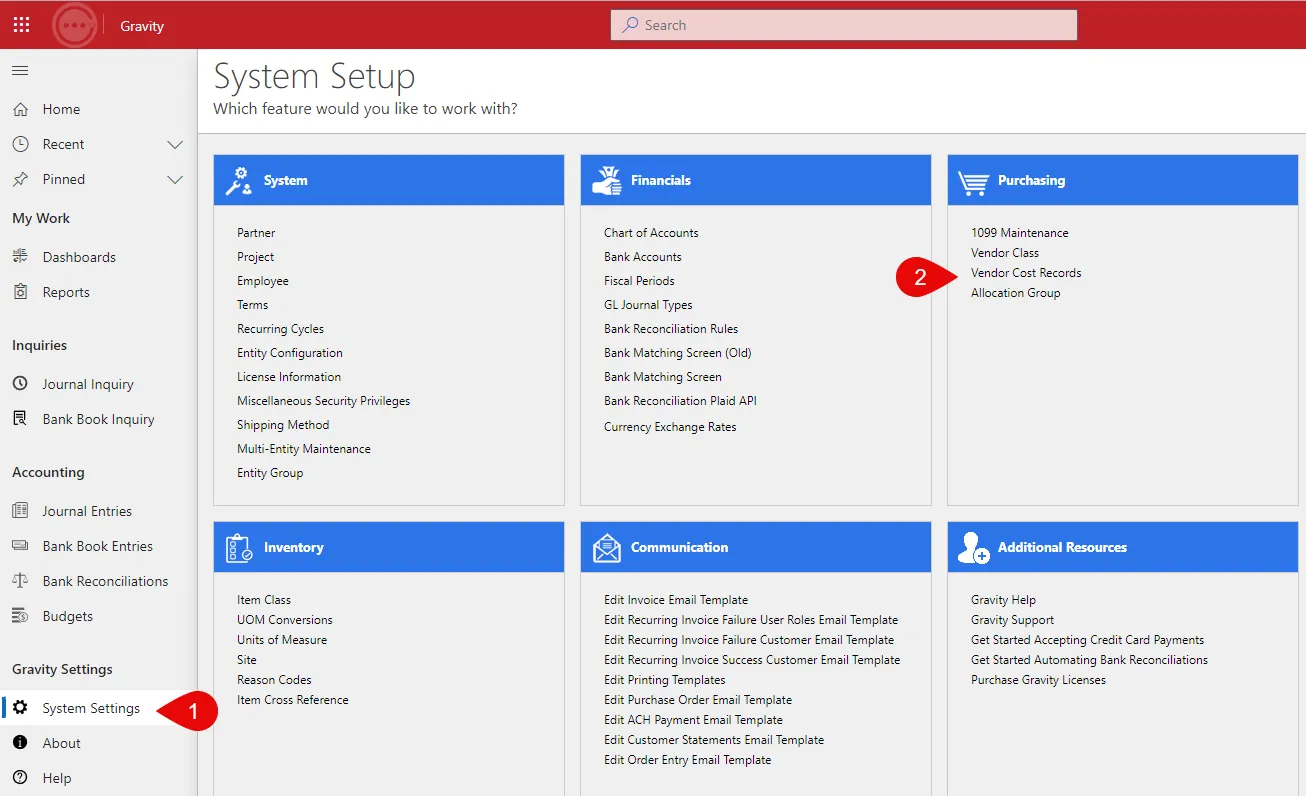The height and width of the screenshot is (796, 1306).
Task: Click the Budgets coins icon
Action: [x=20, y=616]
